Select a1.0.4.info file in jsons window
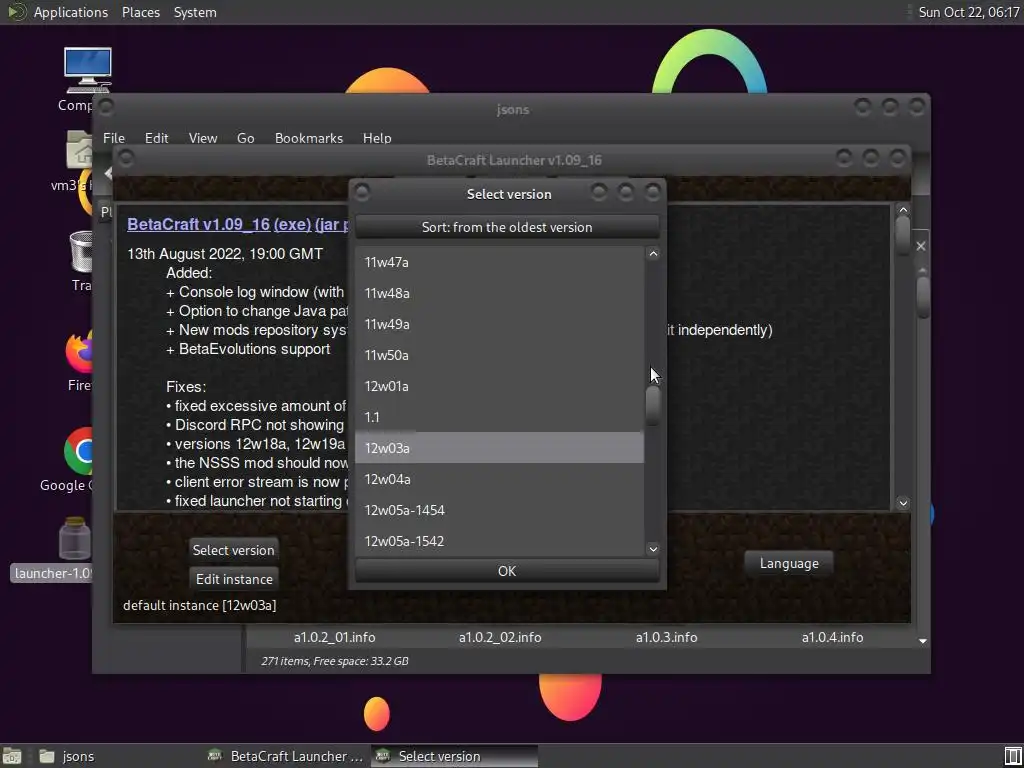 pos(832,637)
